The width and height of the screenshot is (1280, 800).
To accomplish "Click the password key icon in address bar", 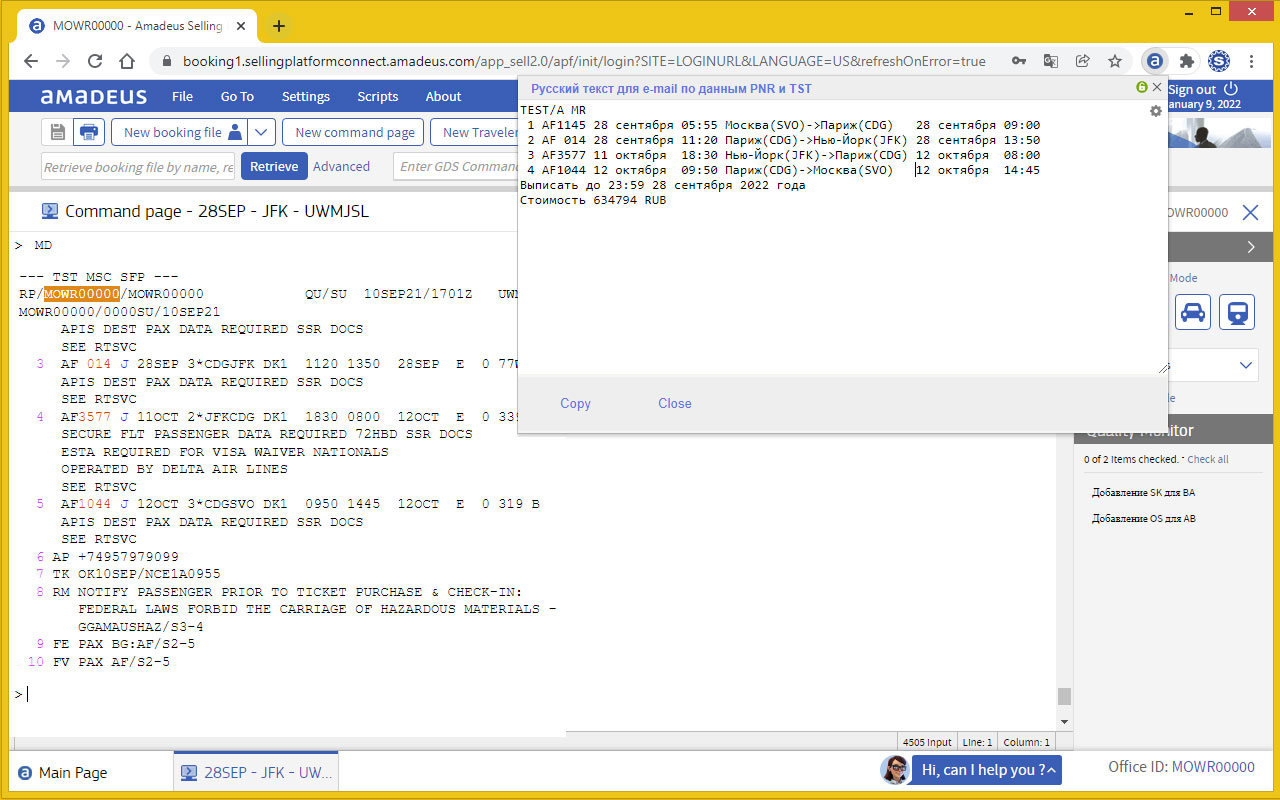I will (1018, 61).
